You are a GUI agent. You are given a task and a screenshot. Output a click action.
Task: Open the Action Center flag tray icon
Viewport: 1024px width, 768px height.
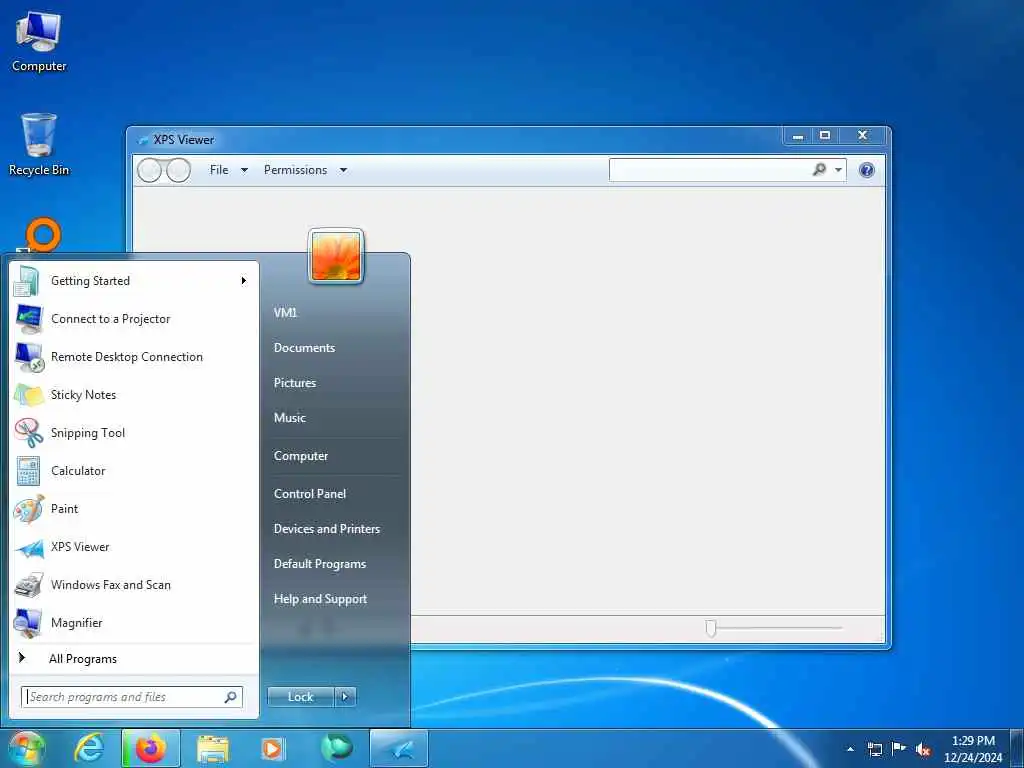point(899,749)
